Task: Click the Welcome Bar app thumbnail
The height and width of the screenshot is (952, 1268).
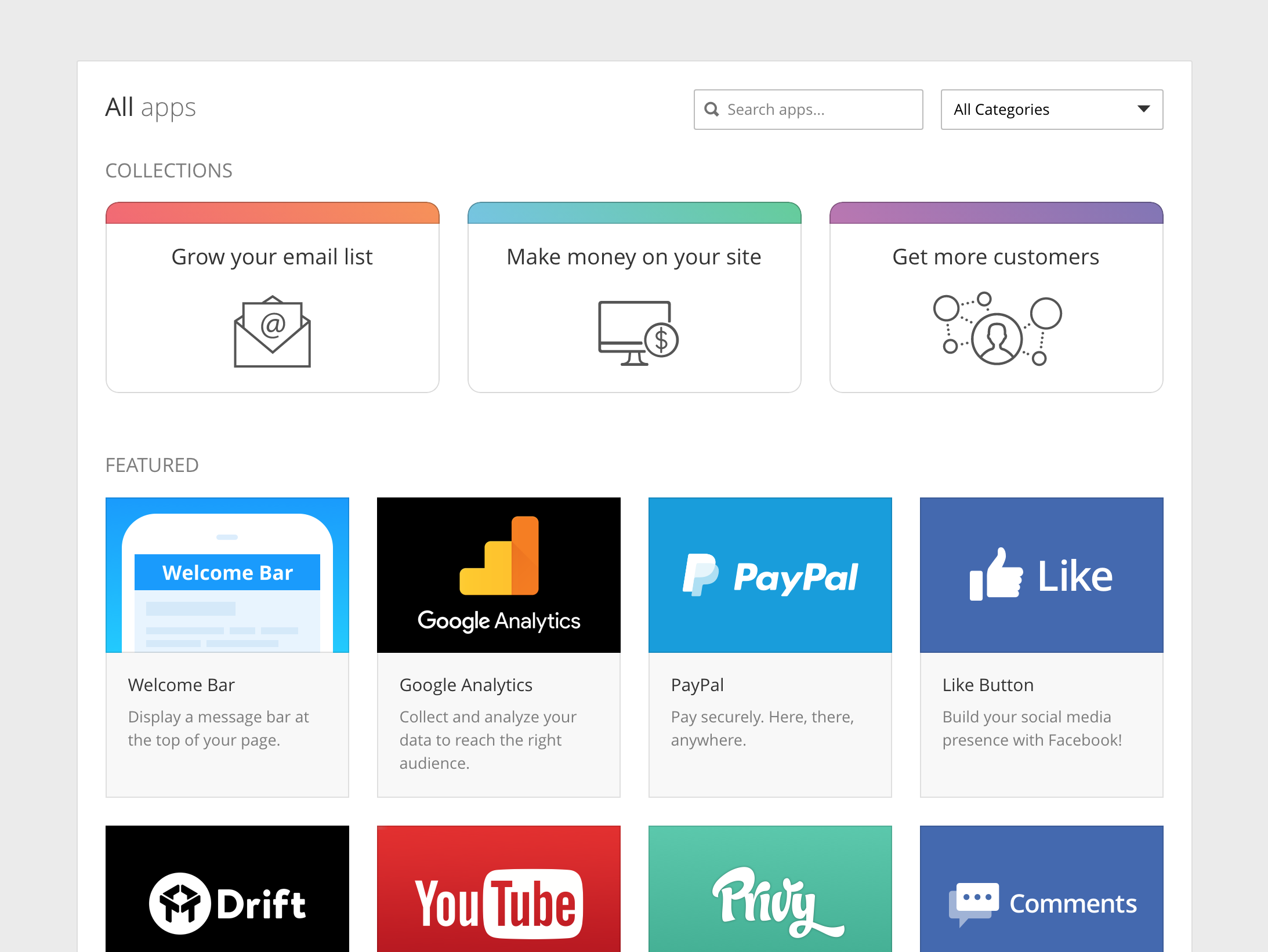Action: click(227, 575)
